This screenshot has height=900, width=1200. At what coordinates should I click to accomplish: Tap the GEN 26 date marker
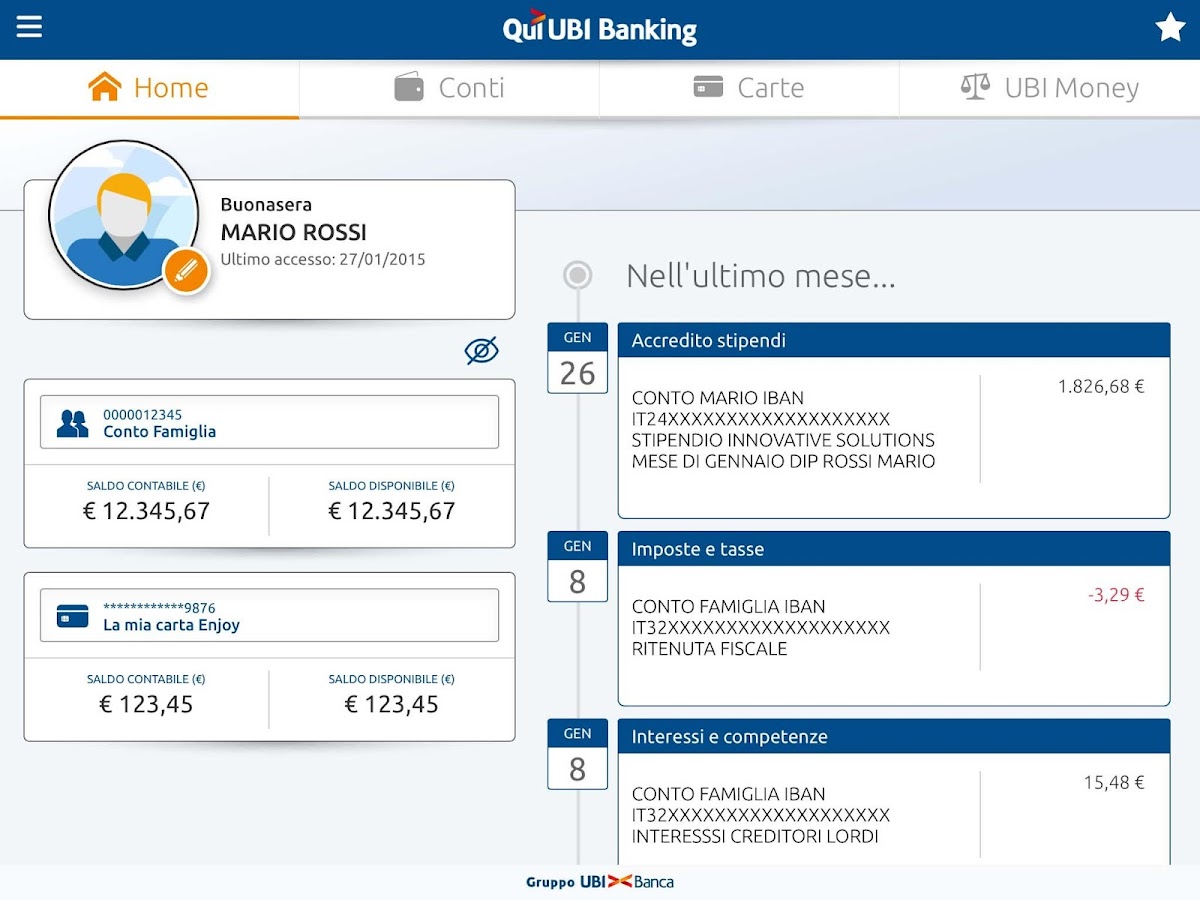tap(577, 358)
